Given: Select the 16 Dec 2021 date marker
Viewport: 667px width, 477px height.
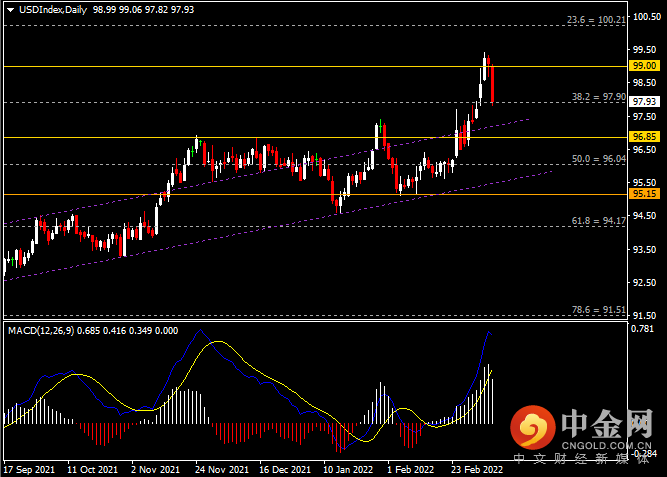Looking at the screenshot, I should tap(285, 470).
